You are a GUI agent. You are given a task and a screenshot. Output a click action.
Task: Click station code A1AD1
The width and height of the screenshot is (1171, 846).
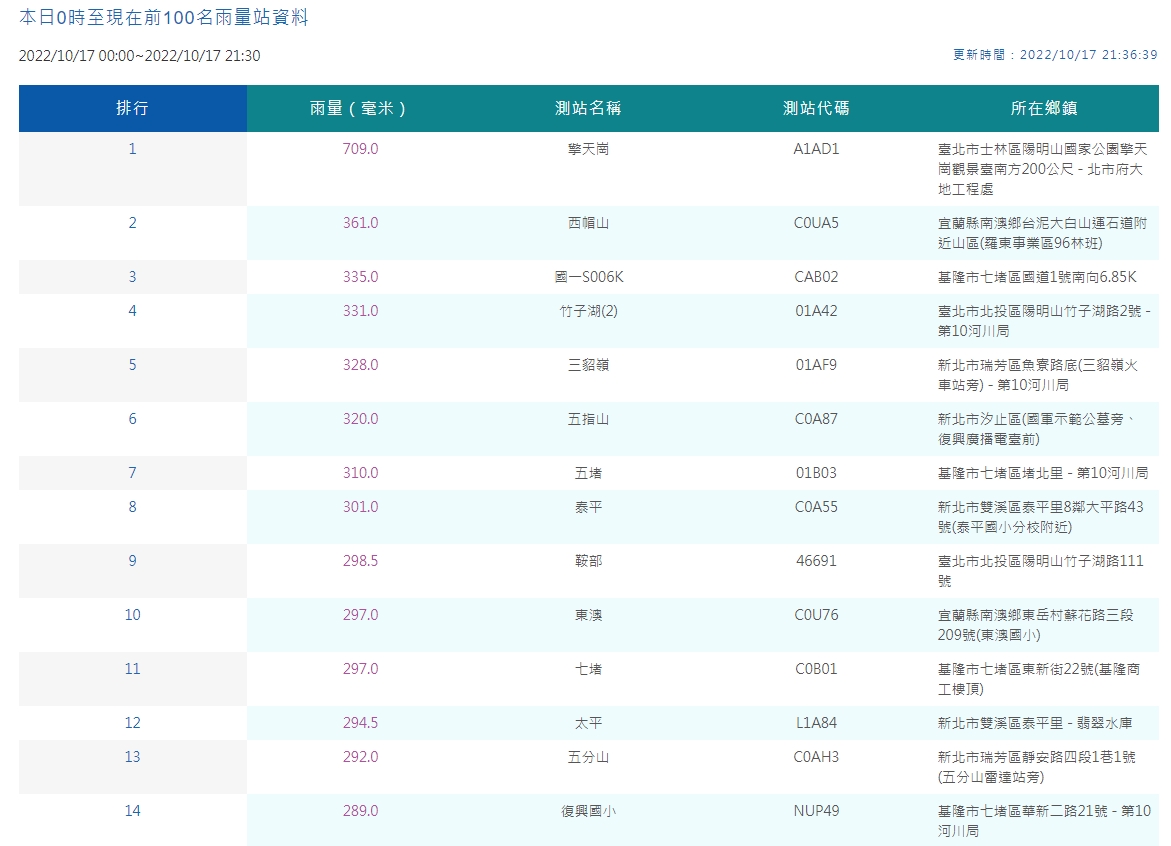pos(816,149)
